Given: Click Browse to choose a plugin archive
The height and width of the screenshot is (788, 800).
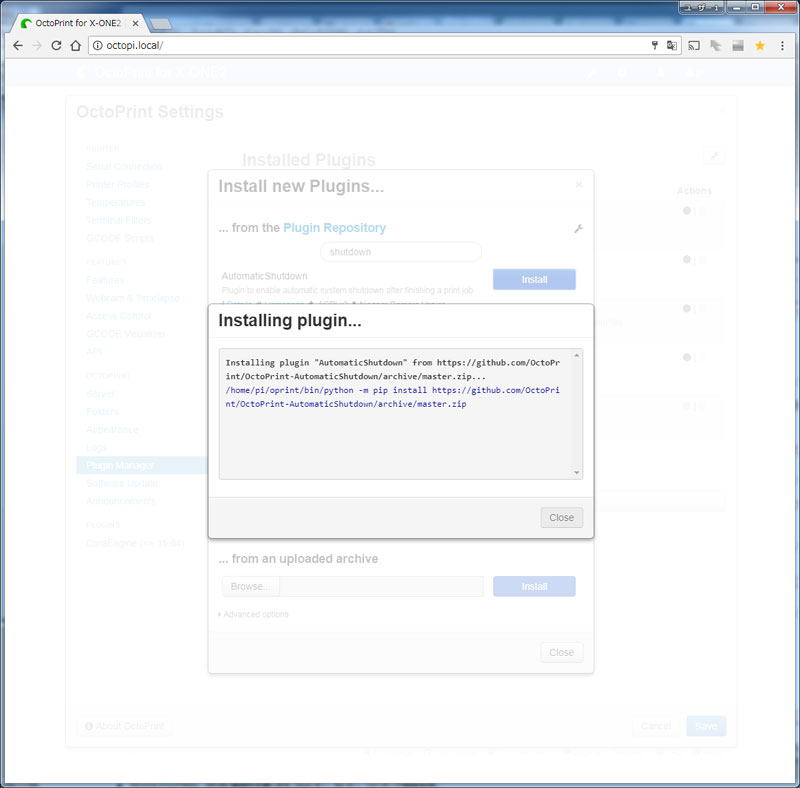Looking at the screenshot, I should point(250,586).
